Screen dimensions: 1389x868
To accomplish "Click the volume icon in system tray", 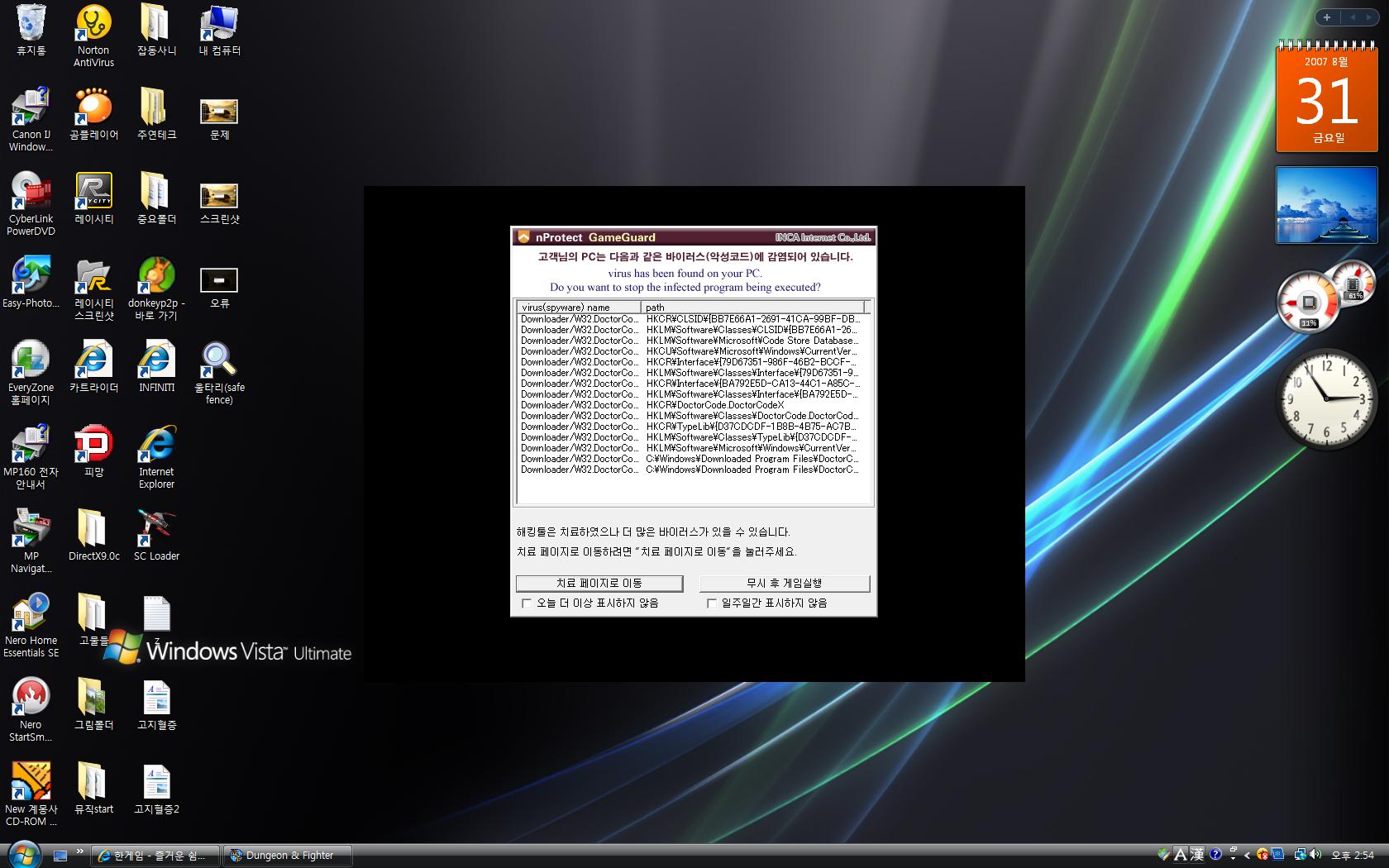I will (x=1315, y=855).
